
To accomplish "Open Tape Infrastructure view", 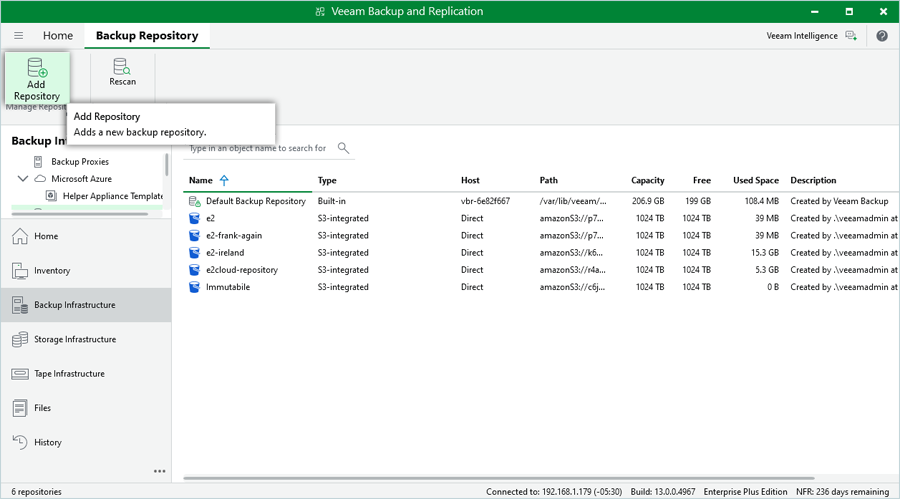I will [69, 374].
